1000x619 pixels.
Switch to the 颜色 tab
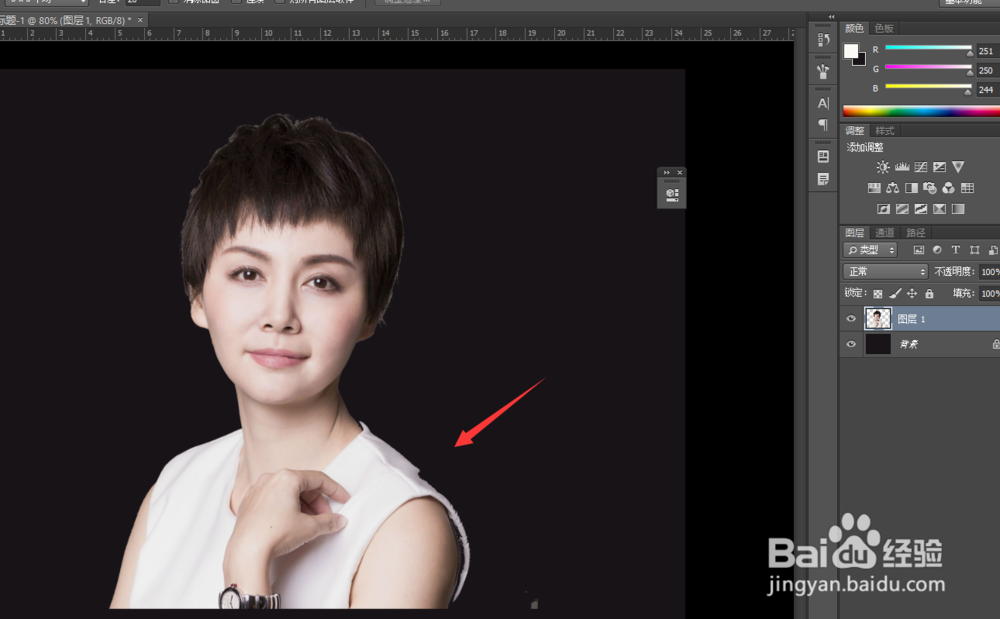click(x=854, y=28)
